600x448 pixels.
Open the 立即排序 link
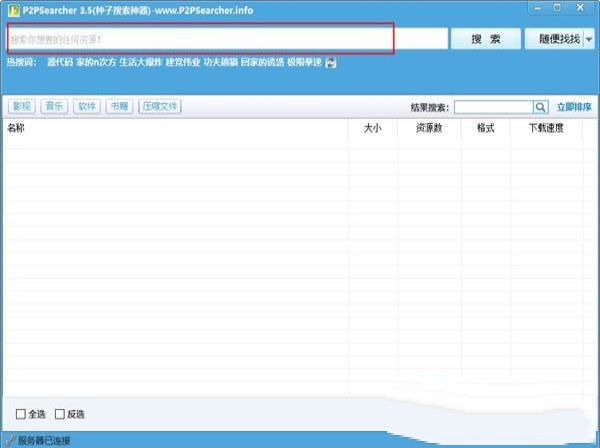click(x=574, y=107)
